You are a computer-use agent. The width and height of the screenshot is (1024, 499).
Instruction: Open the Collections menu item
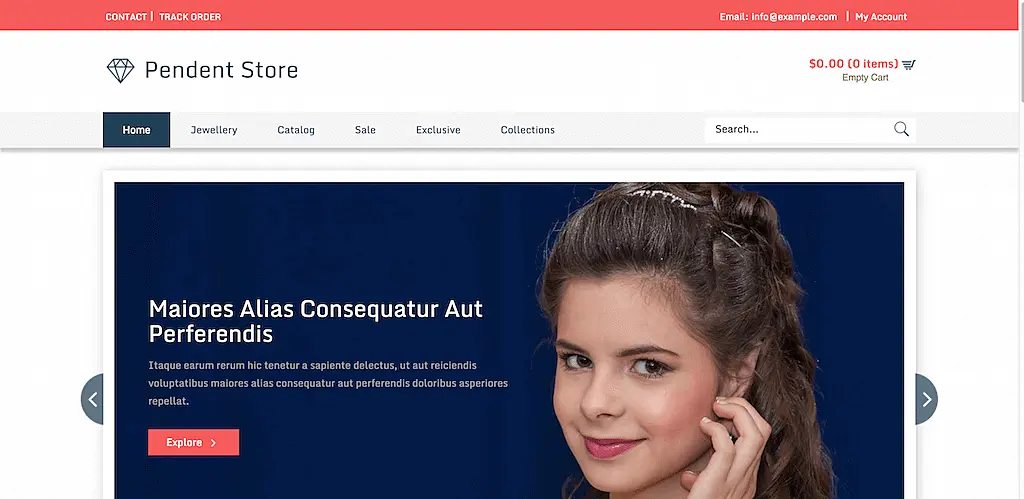coord(528,130)
